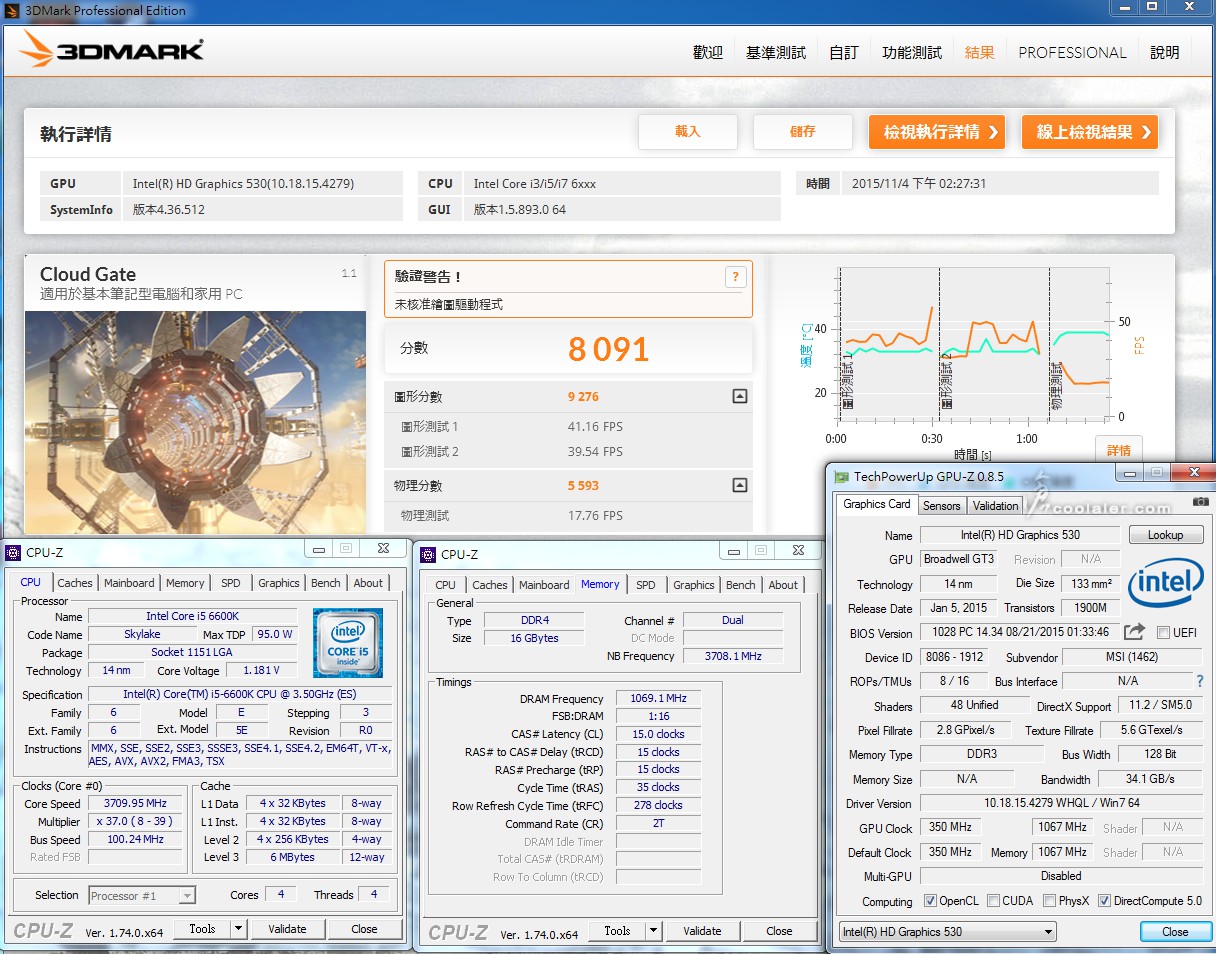The width and height of the screenshot is (1216, 954).
Task: Open the PROFESSIONAL tab in 3DMark
Action: [1072, 52]
